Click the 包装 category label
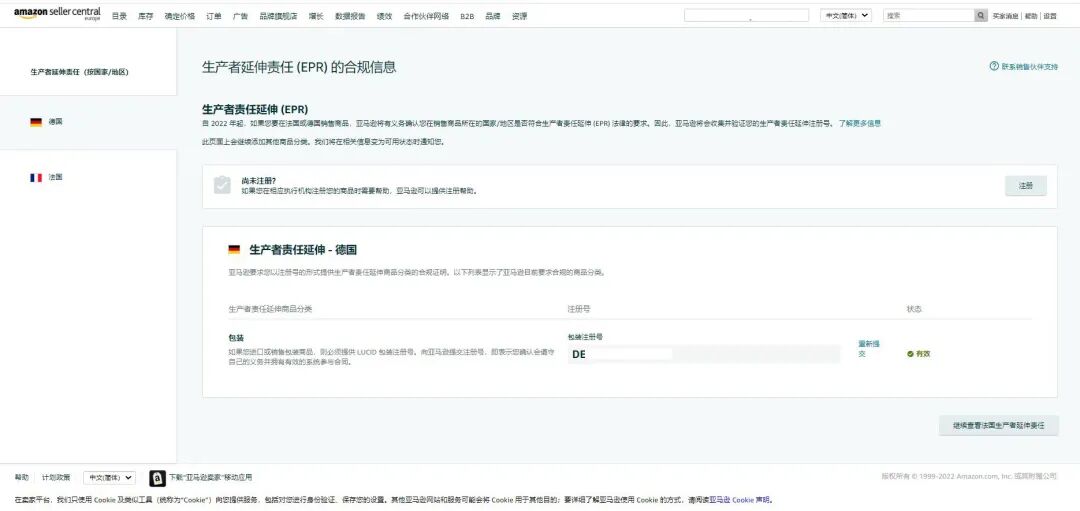 click(236, 338)
